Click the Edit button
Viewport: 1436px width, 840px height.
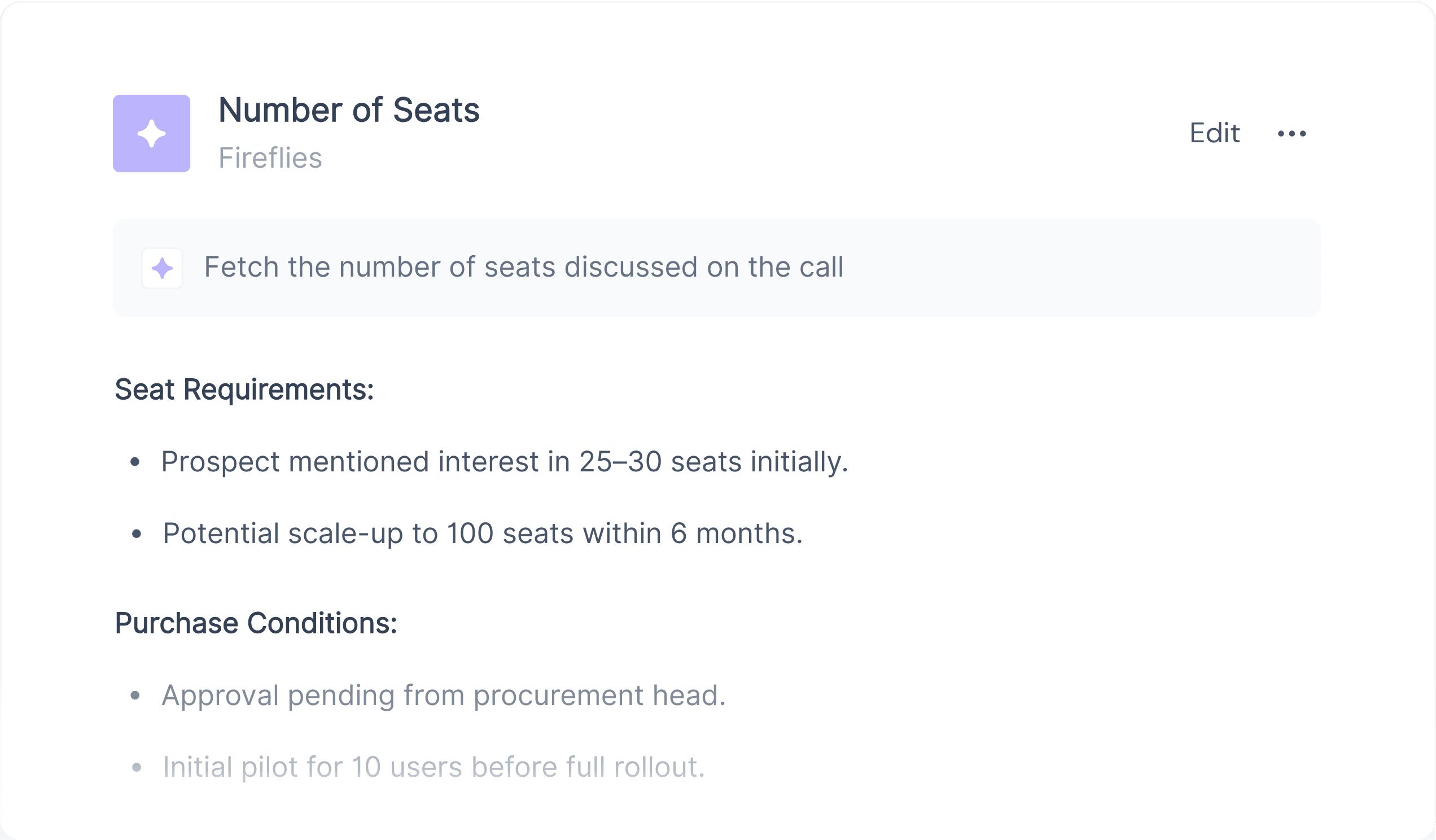click(x=1214, y=133)
